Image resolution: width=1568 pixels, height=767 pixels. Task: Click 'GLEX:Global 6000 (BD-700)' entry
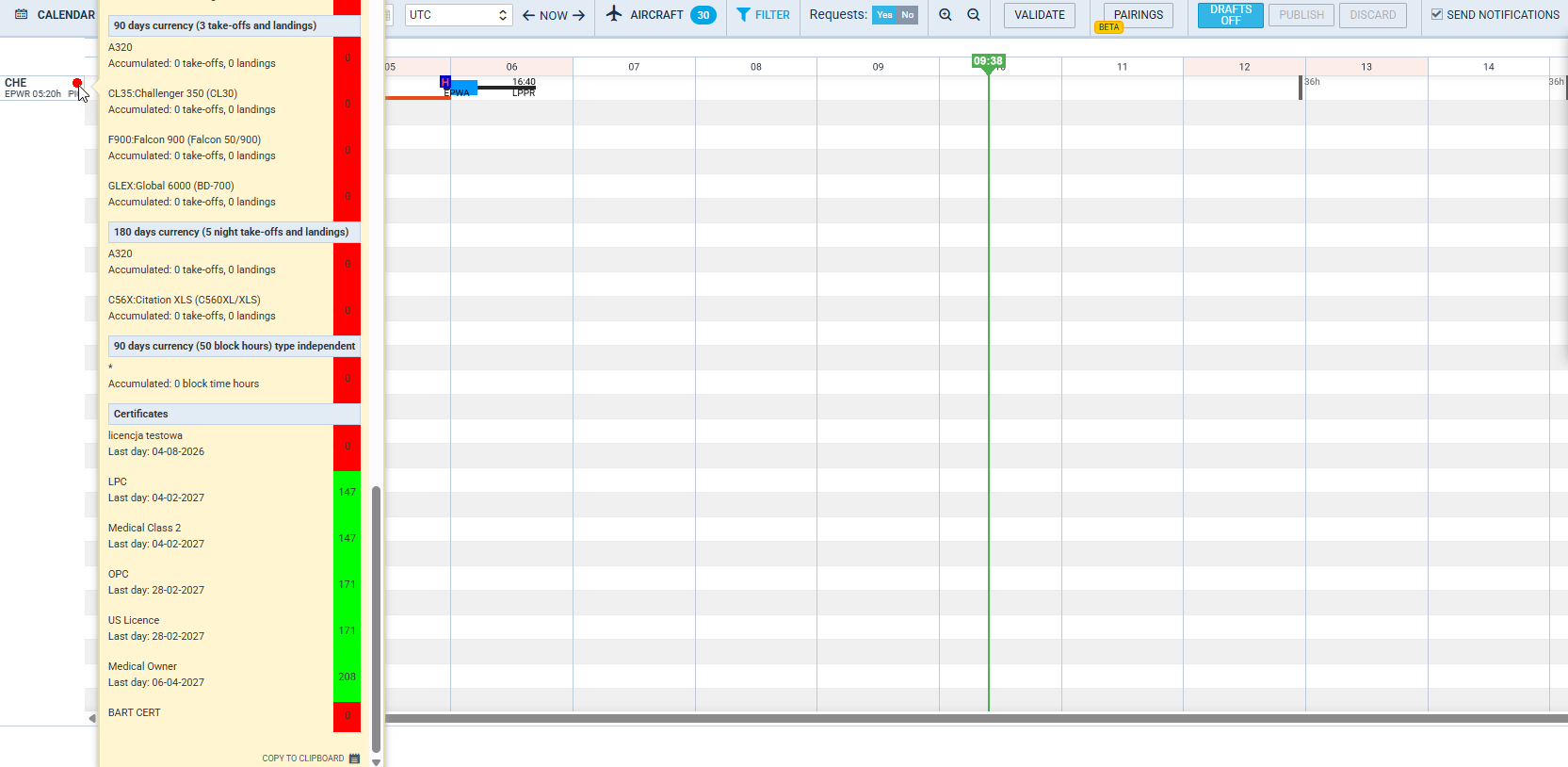click(x=171, y=186)
